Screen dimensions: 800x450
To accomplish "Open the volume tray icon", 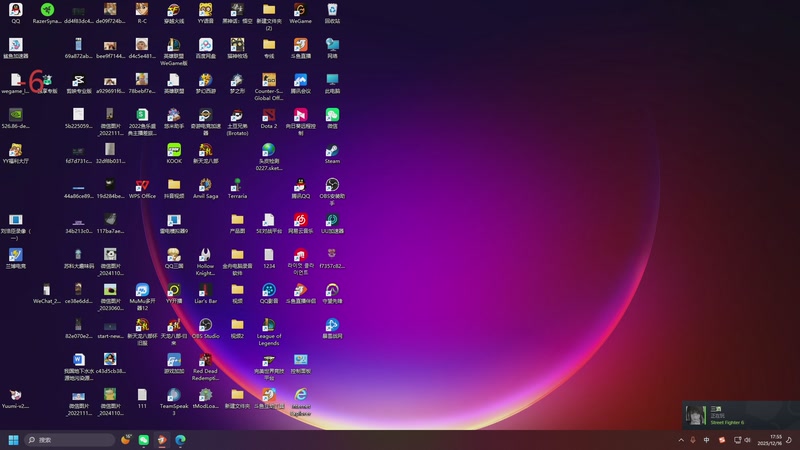I will tap(747, 440).
